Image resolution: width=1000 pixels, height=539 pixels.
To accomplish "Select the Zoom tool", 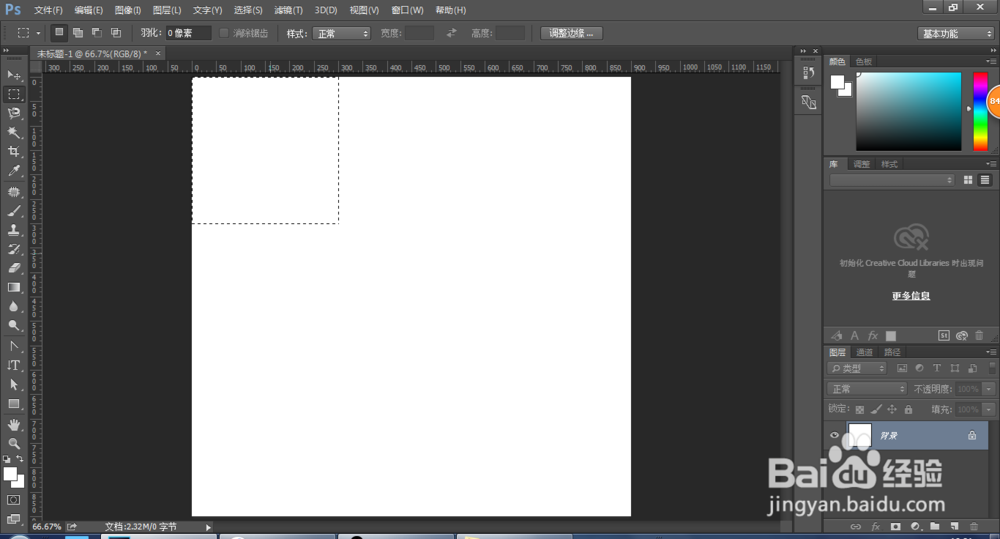I will [x=14, y=444].
